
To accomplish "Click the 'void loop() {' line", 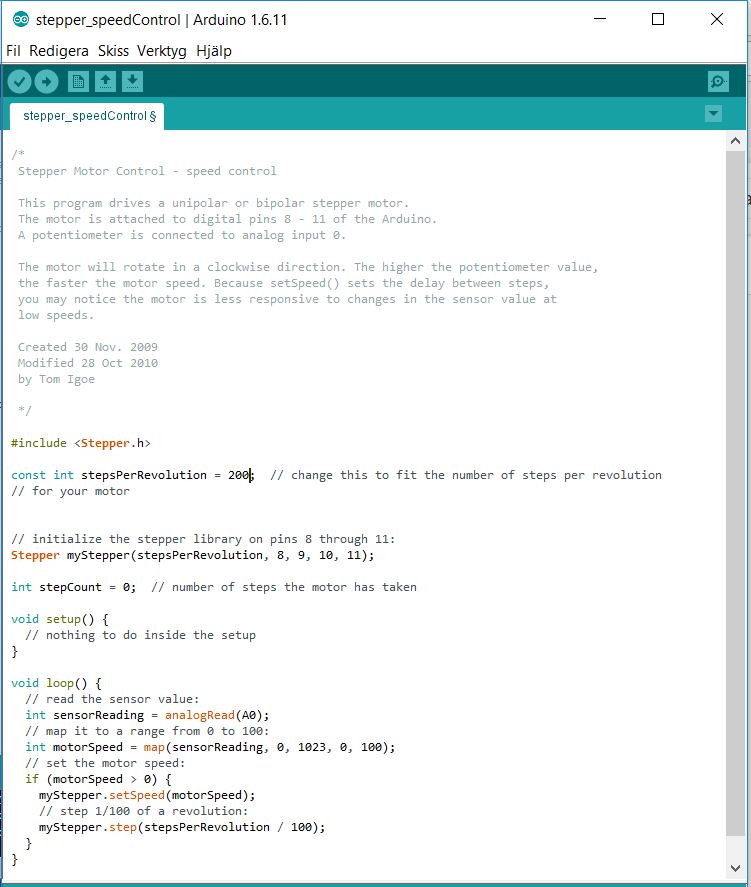I will (56, 683).
